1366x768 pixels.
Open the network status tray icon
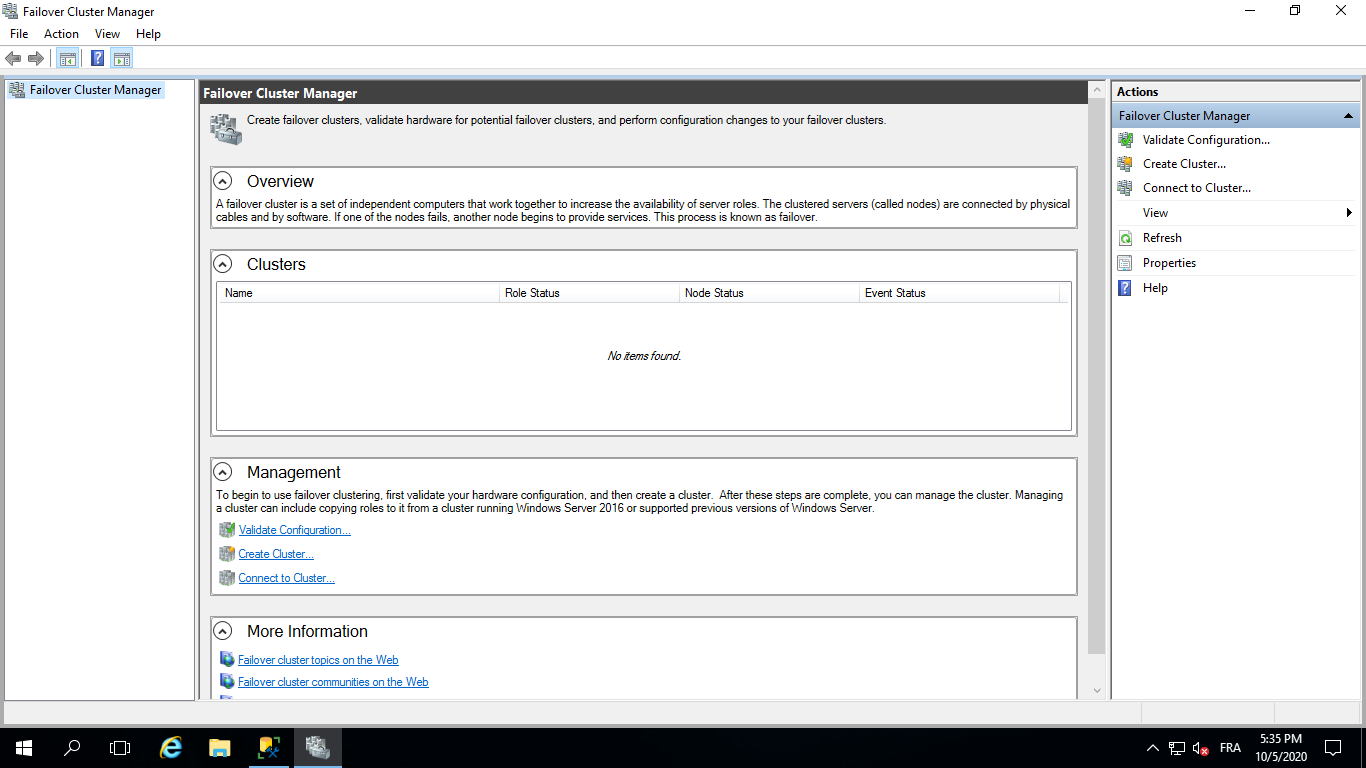pyautogui.click(x=1177, y=748)
